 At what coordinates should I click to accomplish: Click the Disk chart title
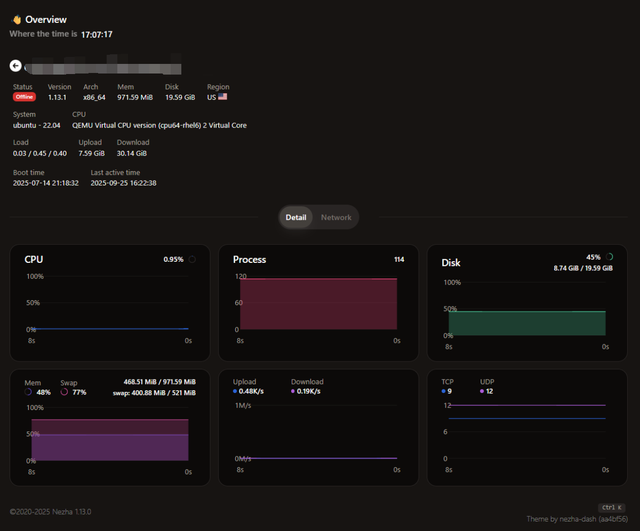pos(451,262)
